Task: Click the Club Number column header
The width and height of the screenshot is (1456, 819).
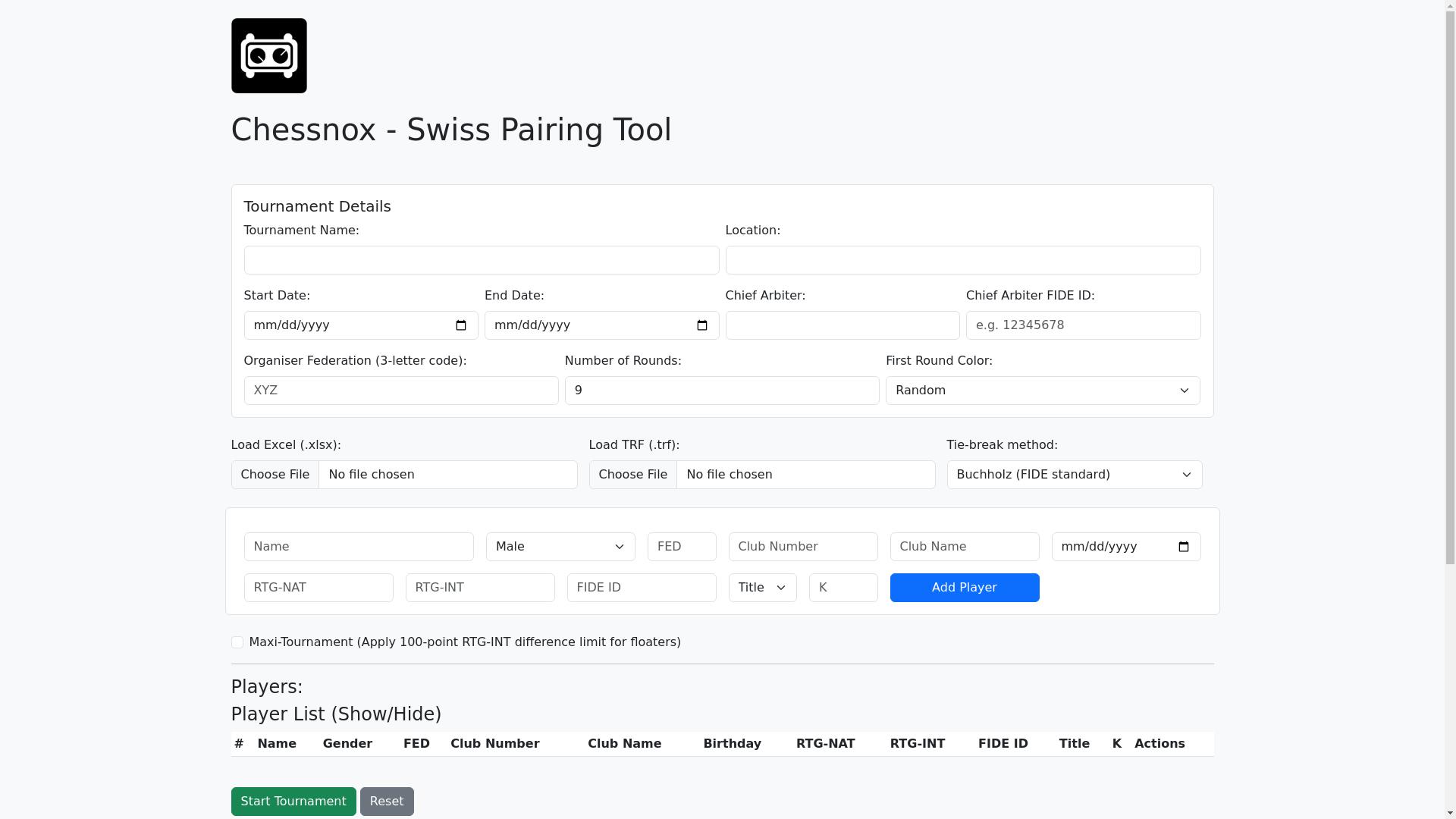Action: 494,744
